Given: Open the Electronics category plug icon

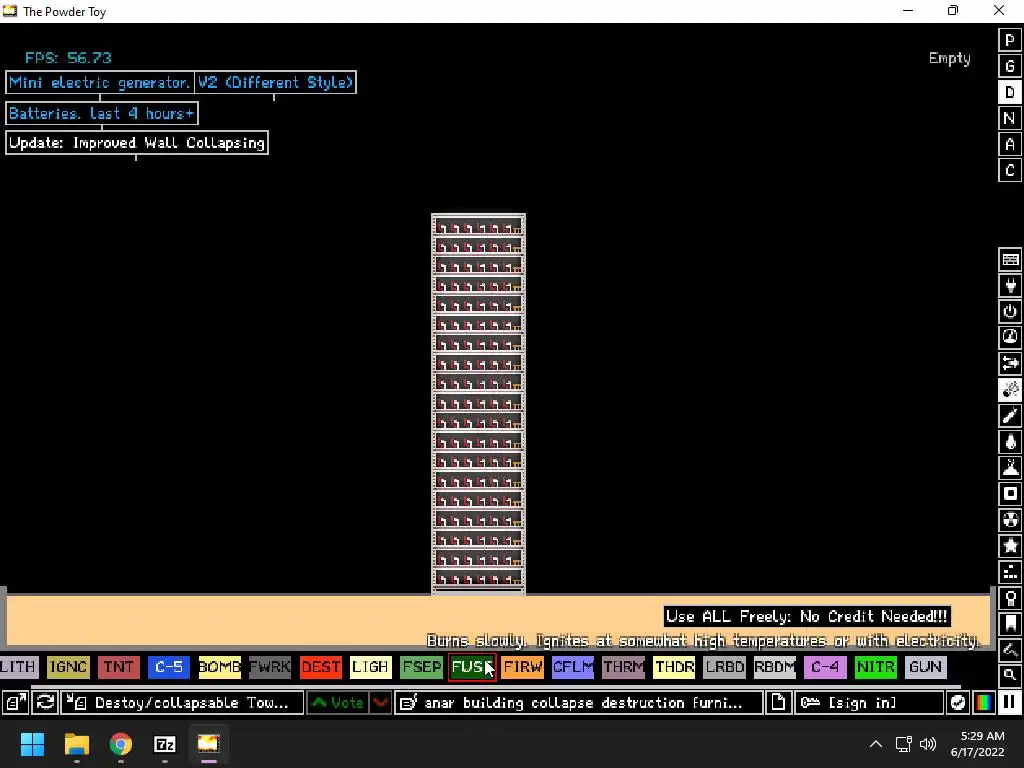Looking at the screenshot, I should coord(1010,285).
